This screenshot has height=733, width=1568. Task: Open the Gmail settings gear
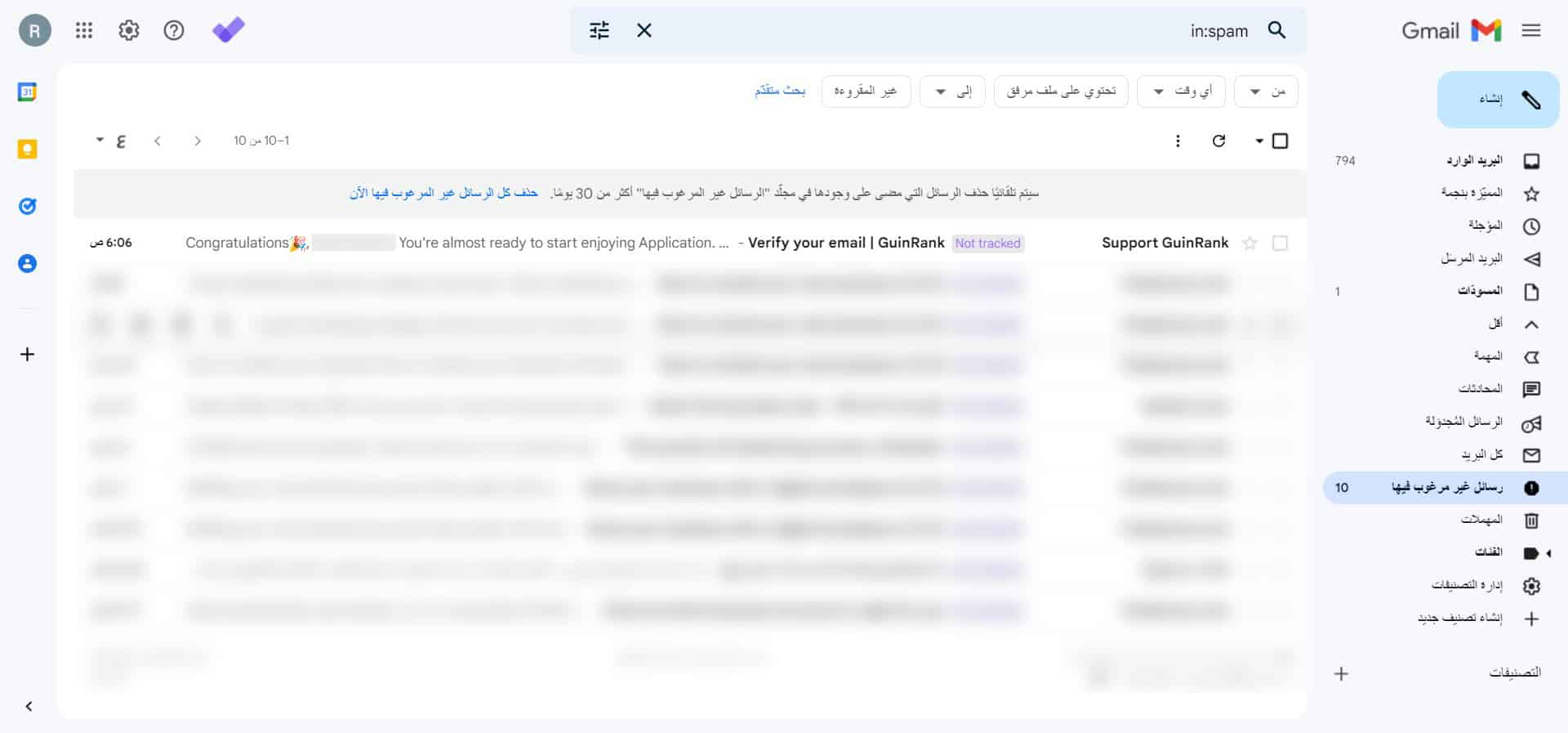pos(129,30)
